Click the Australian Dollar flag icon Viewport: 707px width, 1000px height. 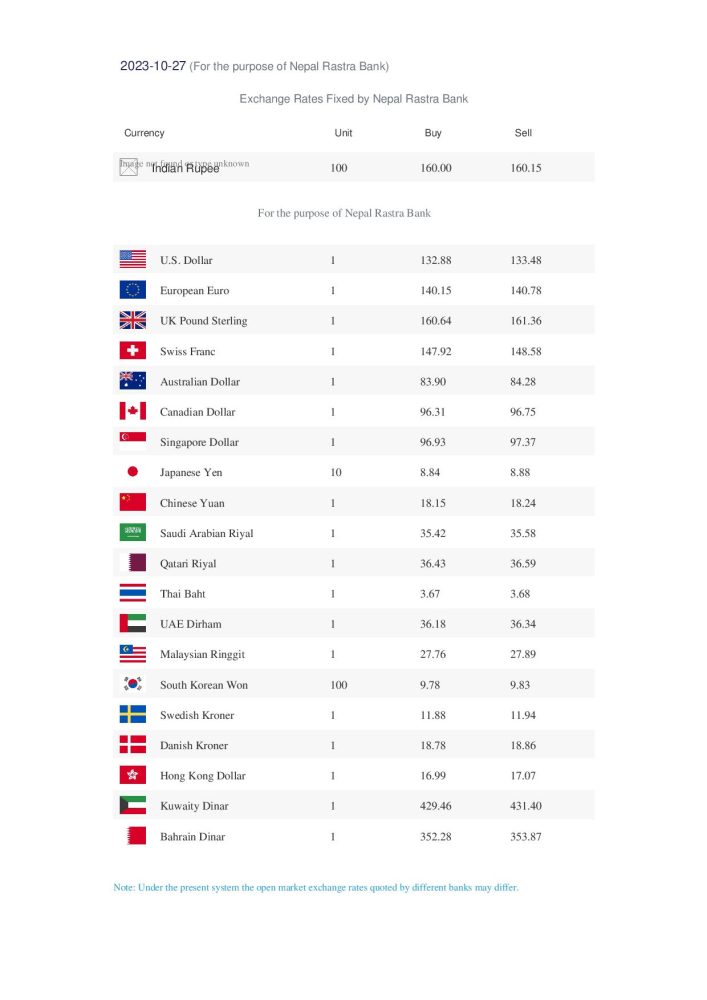pyautogui.click(x=132, y=381)
